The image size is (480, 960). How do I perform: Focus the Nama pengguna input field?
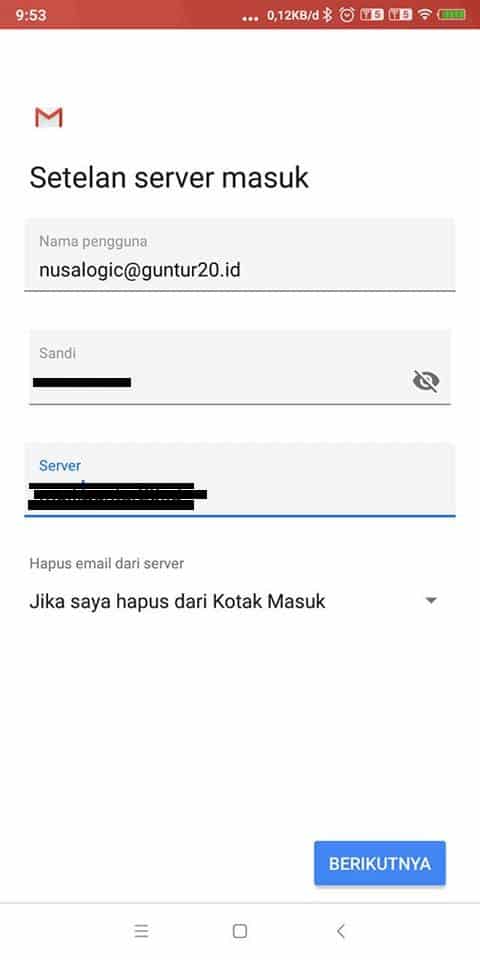coord(240,255)
